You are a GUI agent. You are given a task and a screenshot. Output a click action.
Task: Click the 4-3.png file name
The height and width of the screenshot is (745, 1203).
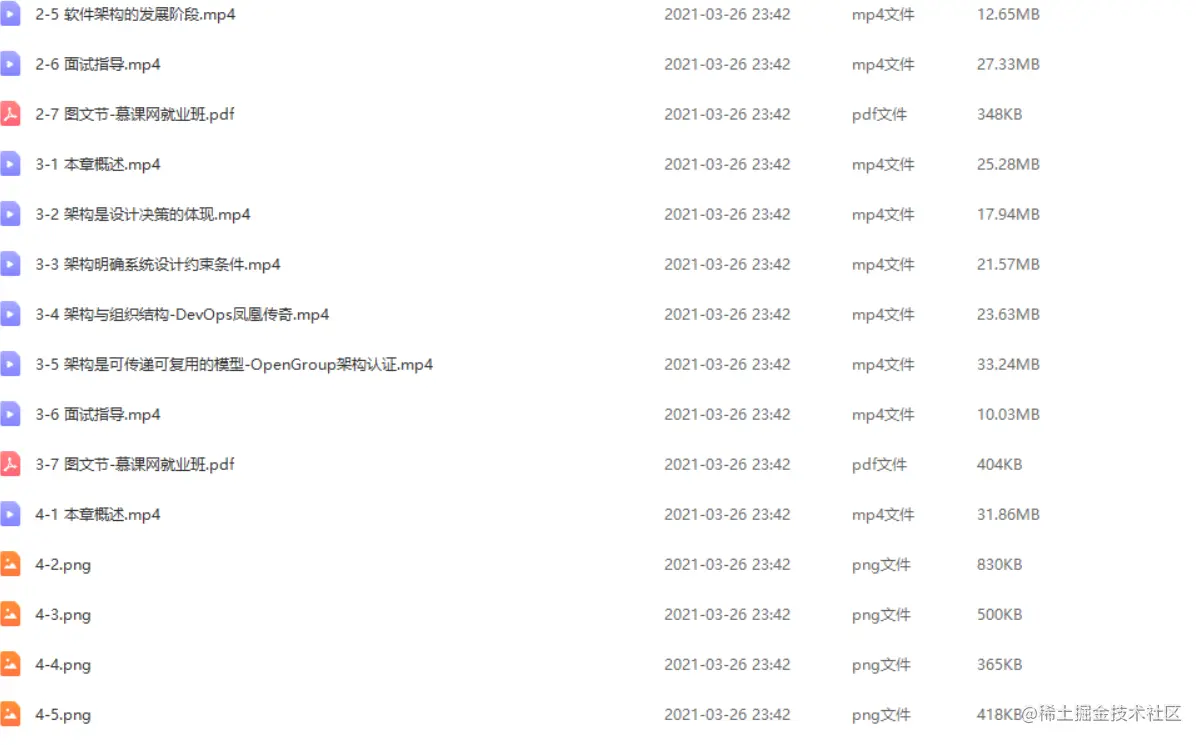pyautogui.click(x=63, y=614)
